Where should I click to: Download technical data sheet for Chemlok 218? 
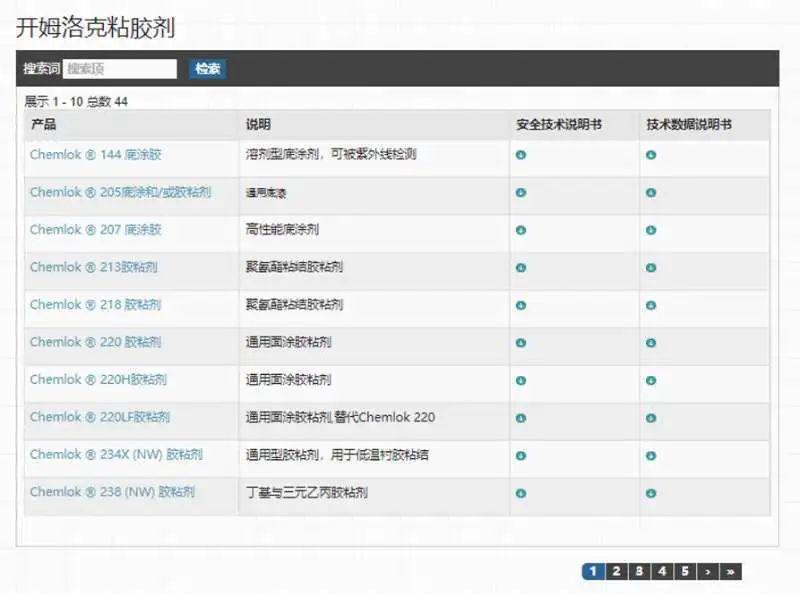click(650, 304)
